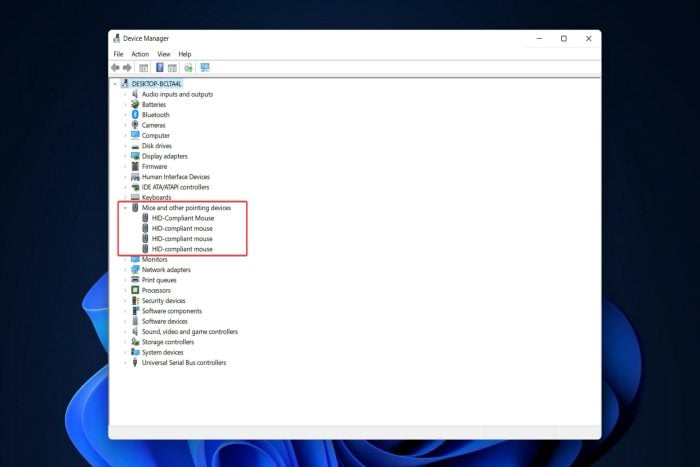This screenshot has width=700, height=467.
Task: Select the "Mice and other pointing devices" label
Action: coord(186,208)
